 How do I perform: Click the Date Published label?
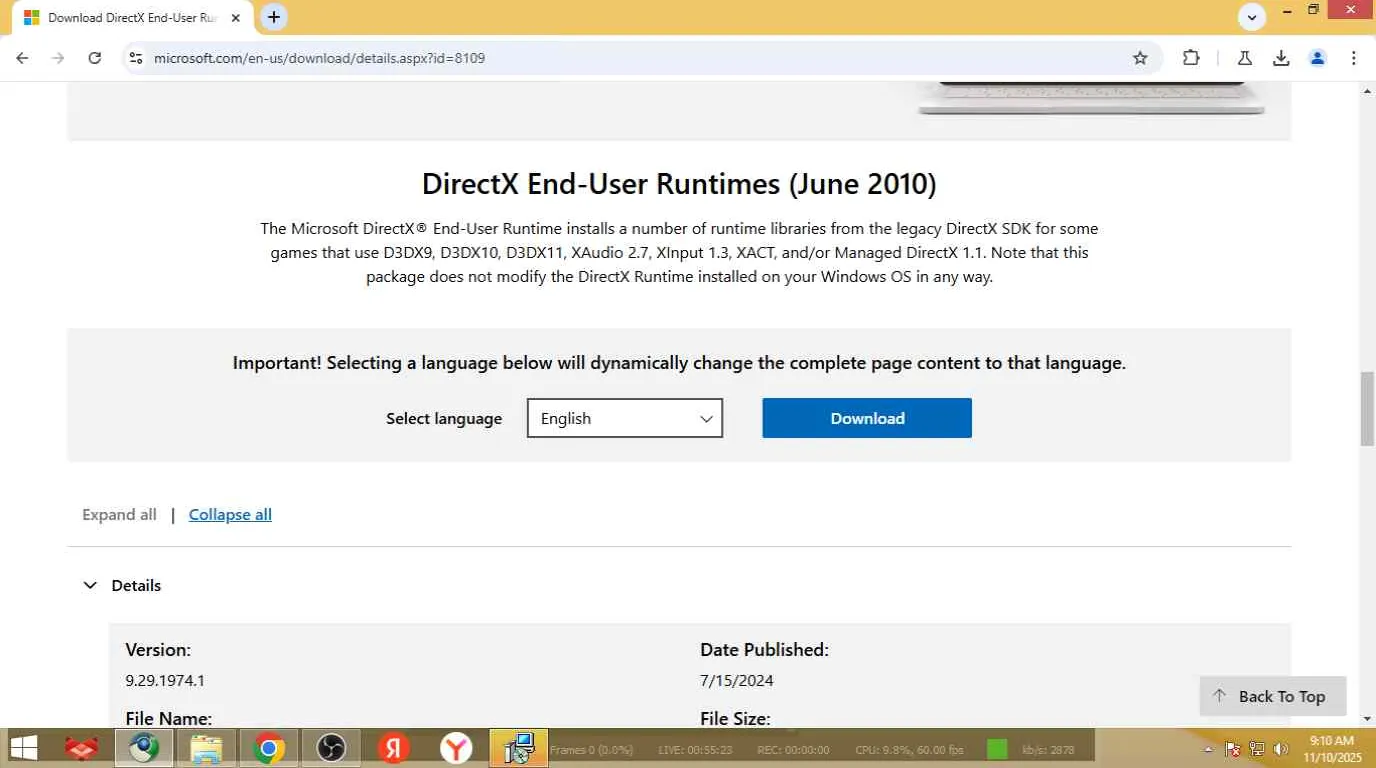(x=764, y=650)
